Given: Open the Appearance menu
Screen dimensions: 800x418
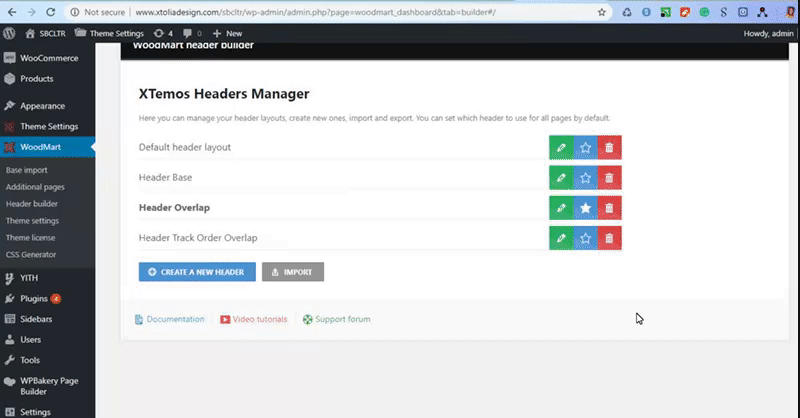Looking at the screenshot, I should coord(47,106).
